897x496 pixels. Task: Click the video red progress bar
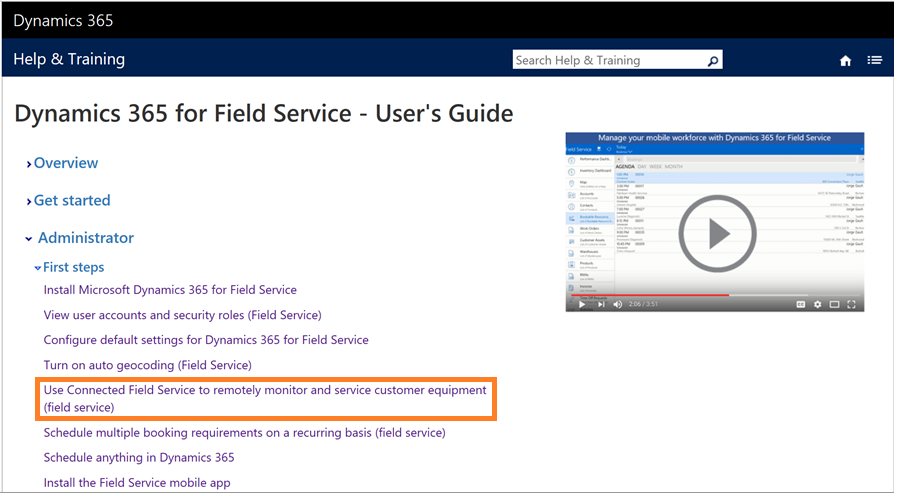tap(650, 295)
